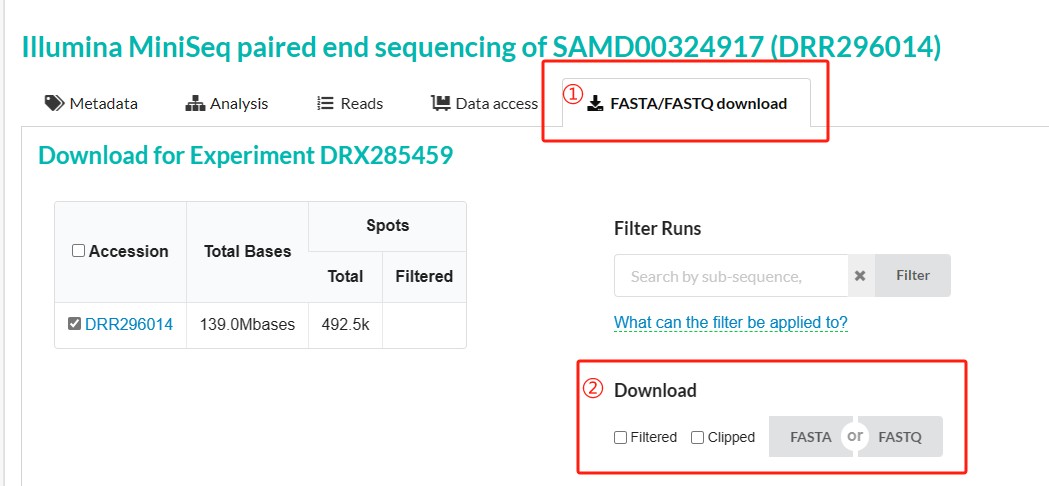1049x486 pixels.
Task: Click the Filtered column header
Action: (424, 276)
